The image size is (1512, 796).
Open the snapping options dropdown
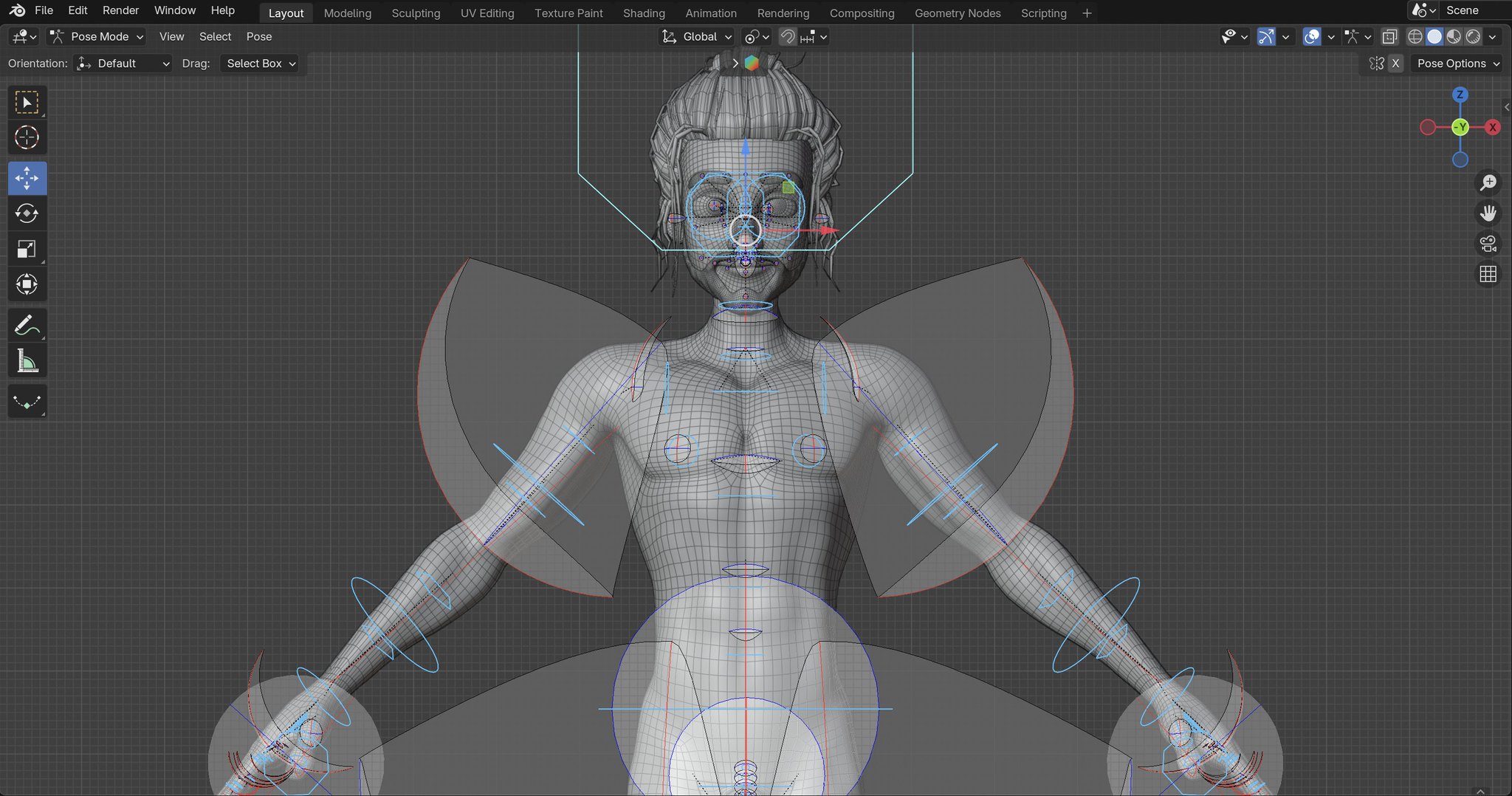(x=815, y=36)
